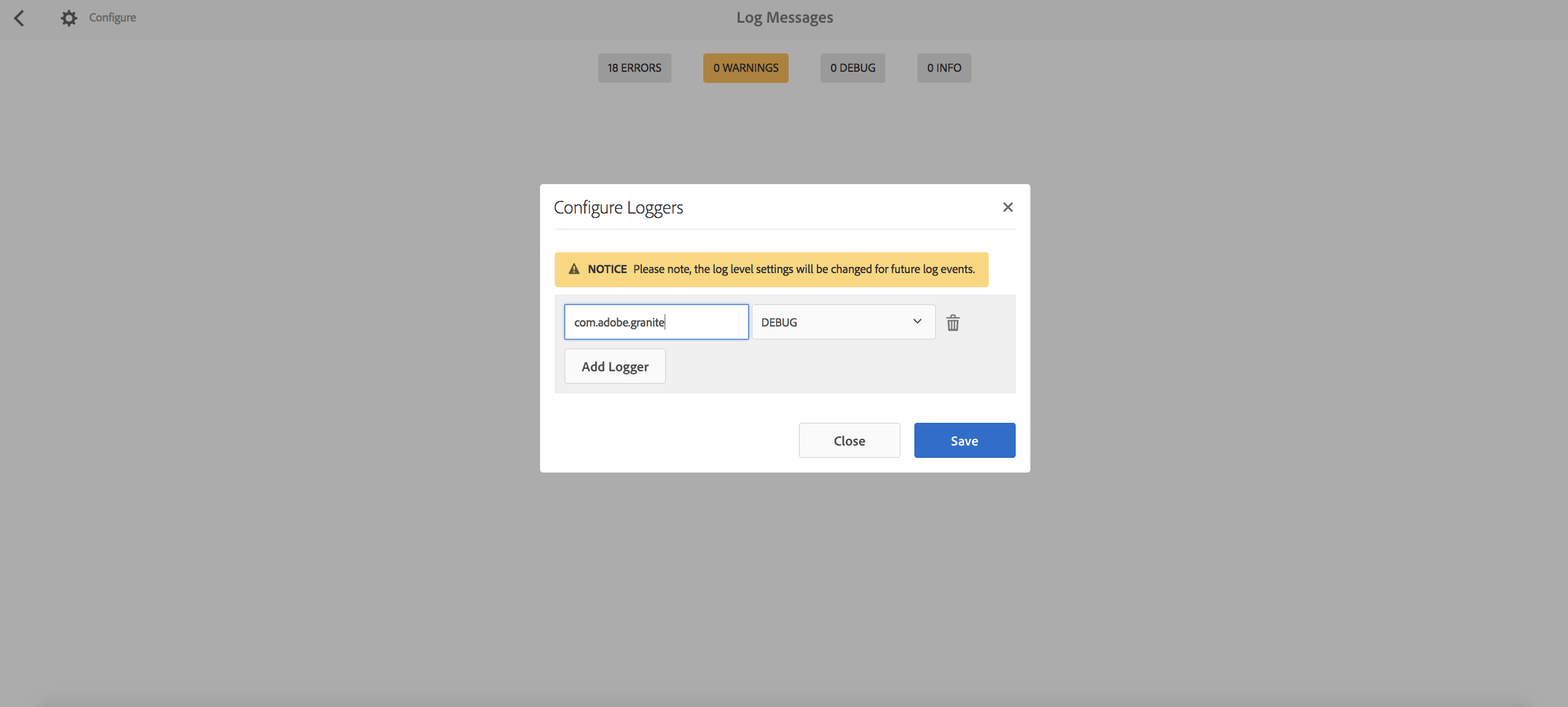Toggle the 0 DEBUG filter
The image size is (1568, 707).
point(852,68)
